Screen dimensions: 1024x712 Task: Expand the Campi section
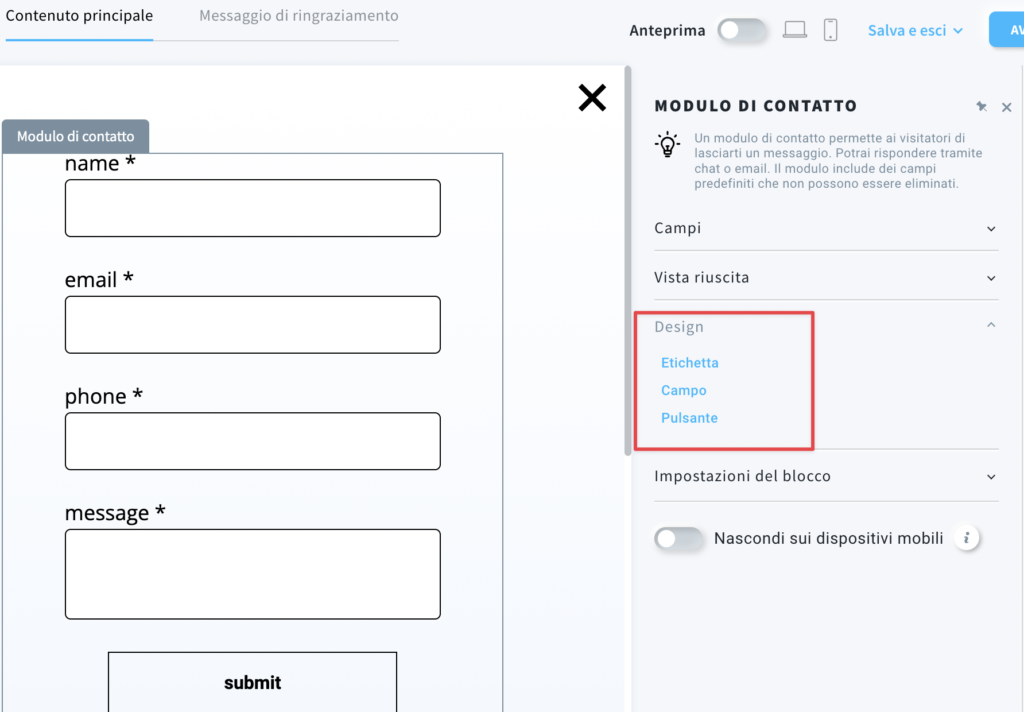coord(826,228)
